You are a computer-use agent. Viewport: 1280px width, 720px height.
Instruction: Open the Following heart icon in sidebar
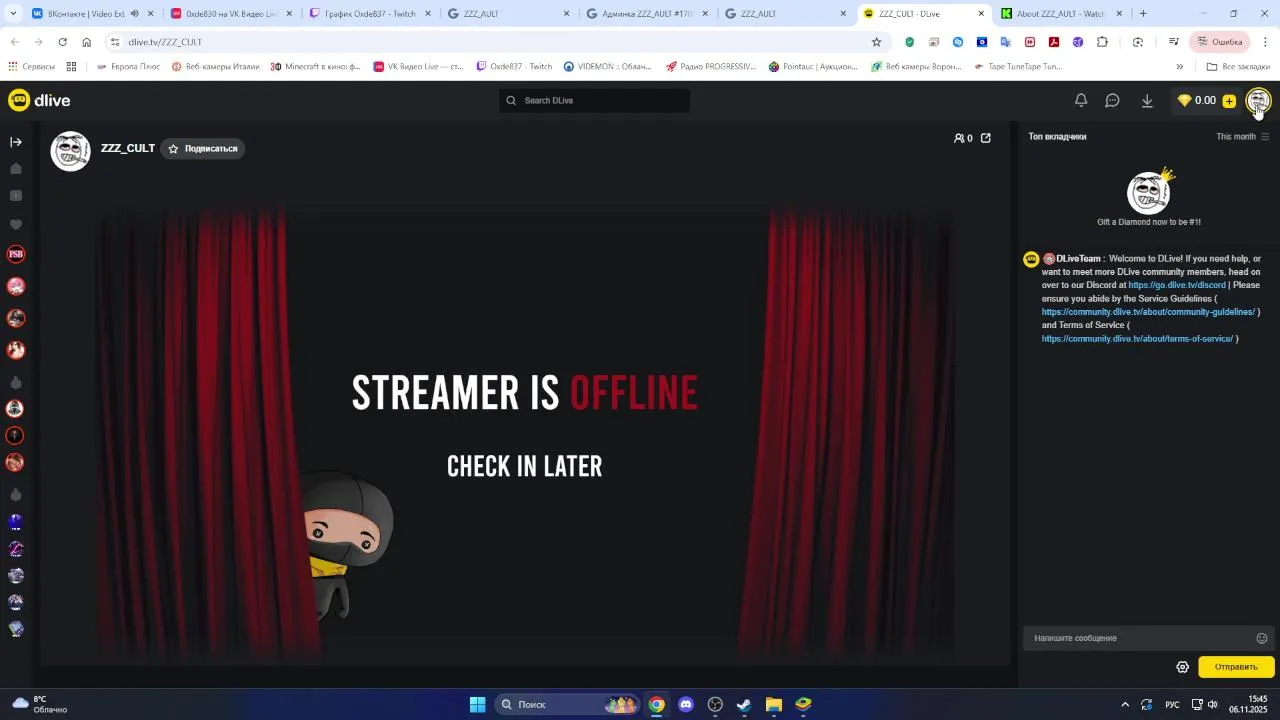16,224
